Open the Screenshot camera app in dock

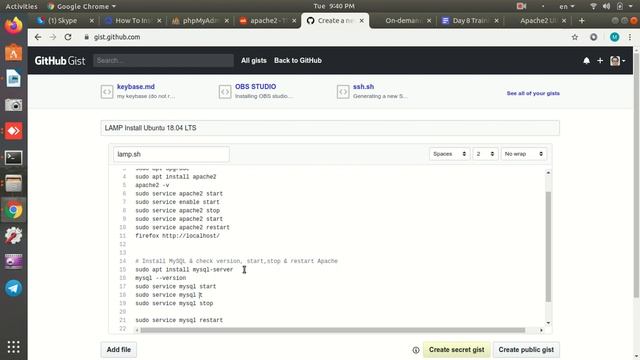13,105
